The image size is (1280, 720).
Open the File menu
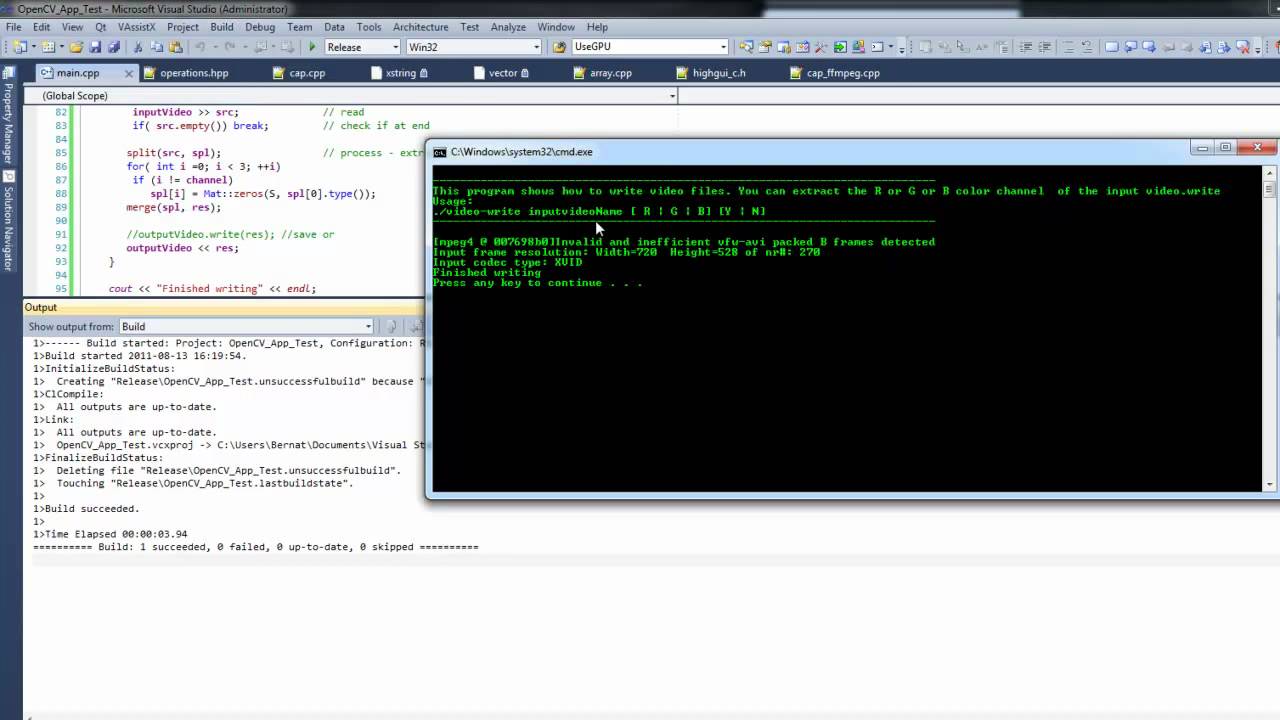tap(14, 27)
